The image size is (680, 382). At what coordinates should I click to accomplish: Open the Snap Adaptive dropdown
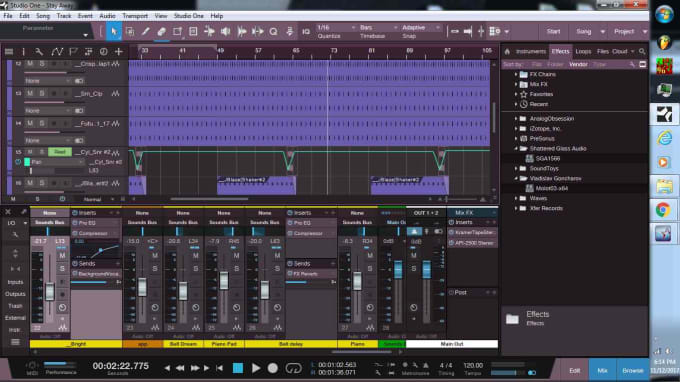click(420, 28)
